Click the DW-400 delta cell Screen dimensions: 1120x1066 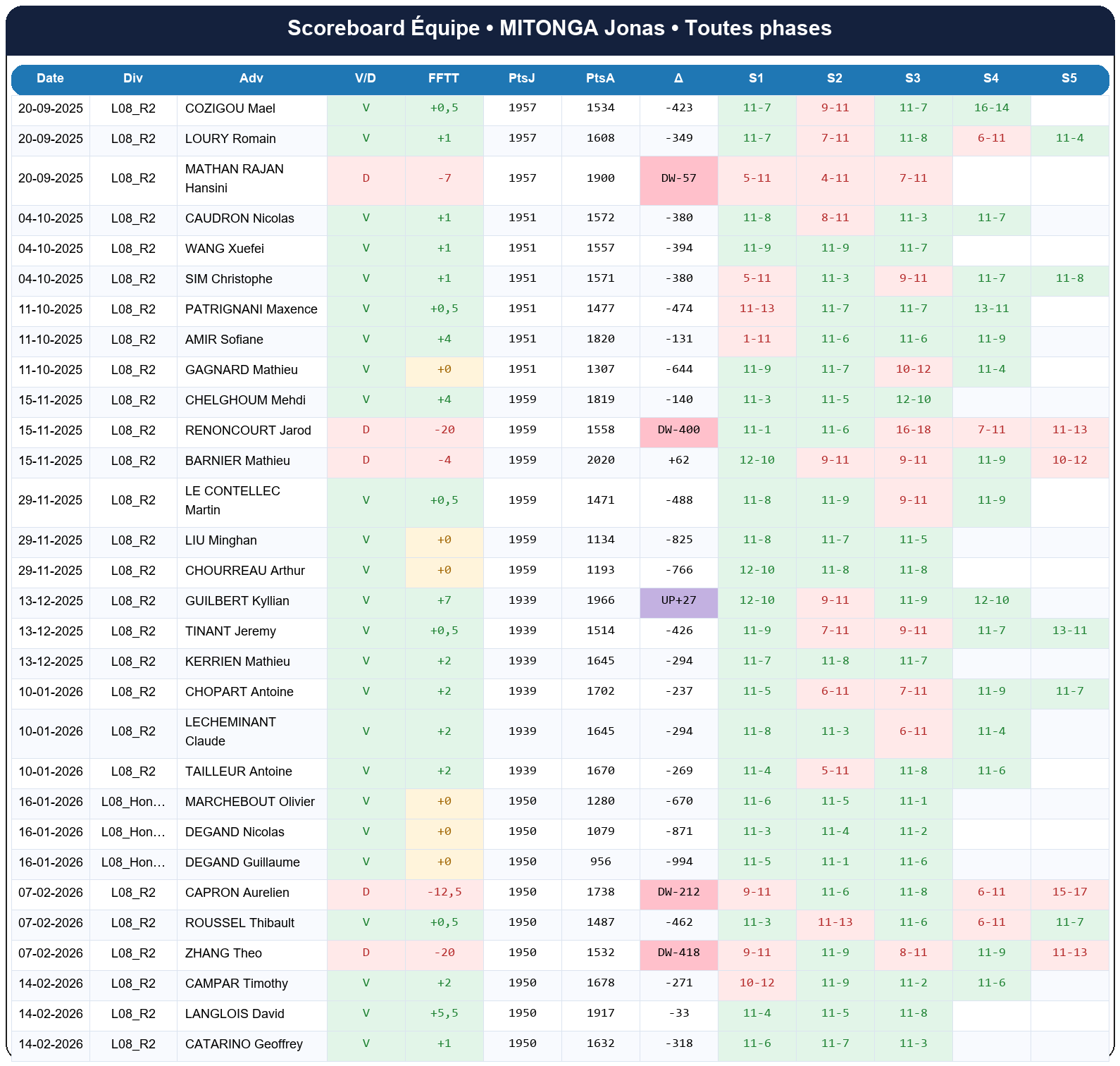tap(678, 430)
